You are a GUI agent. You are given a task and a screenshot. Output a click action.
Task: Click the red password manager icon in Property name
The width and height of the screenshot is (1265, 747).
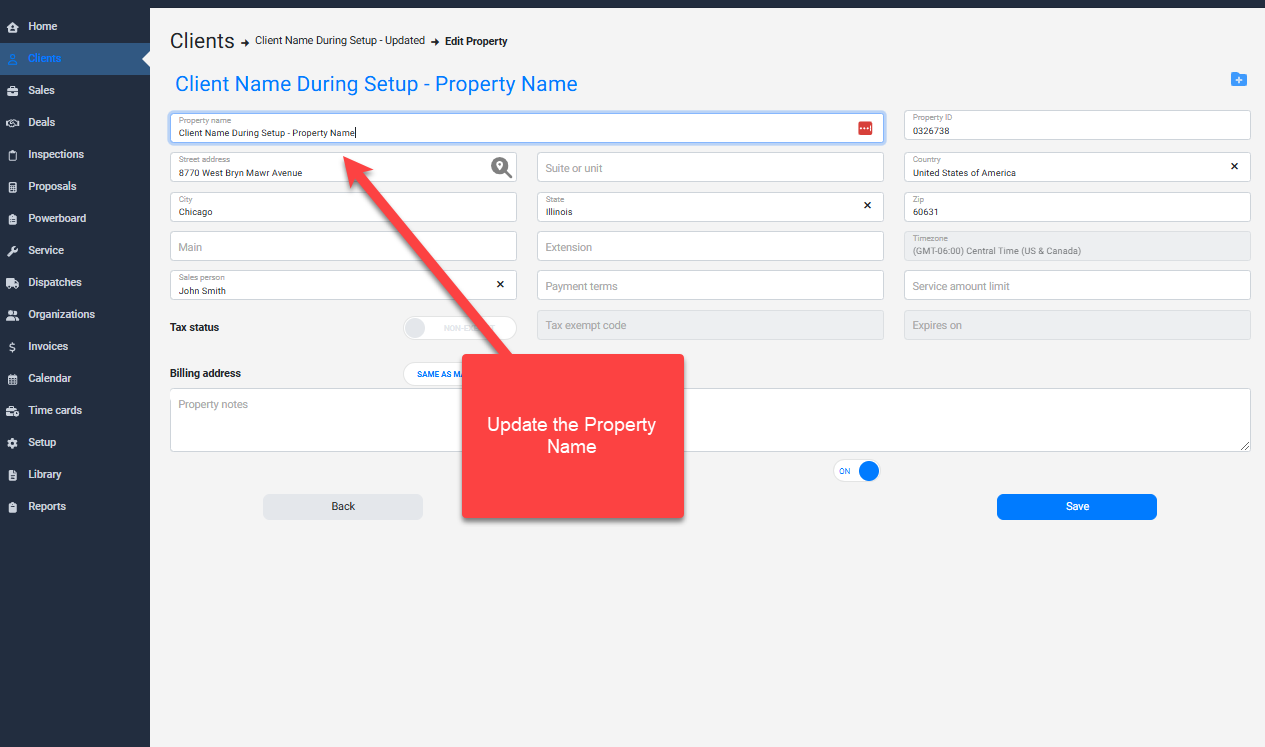tap(865, 128)
